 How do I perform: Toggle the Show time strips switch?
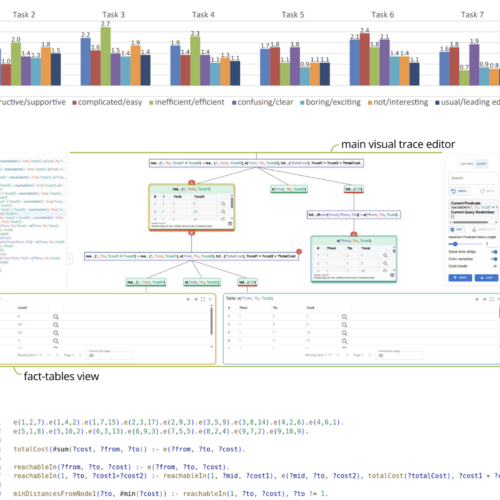click(495, 252)
